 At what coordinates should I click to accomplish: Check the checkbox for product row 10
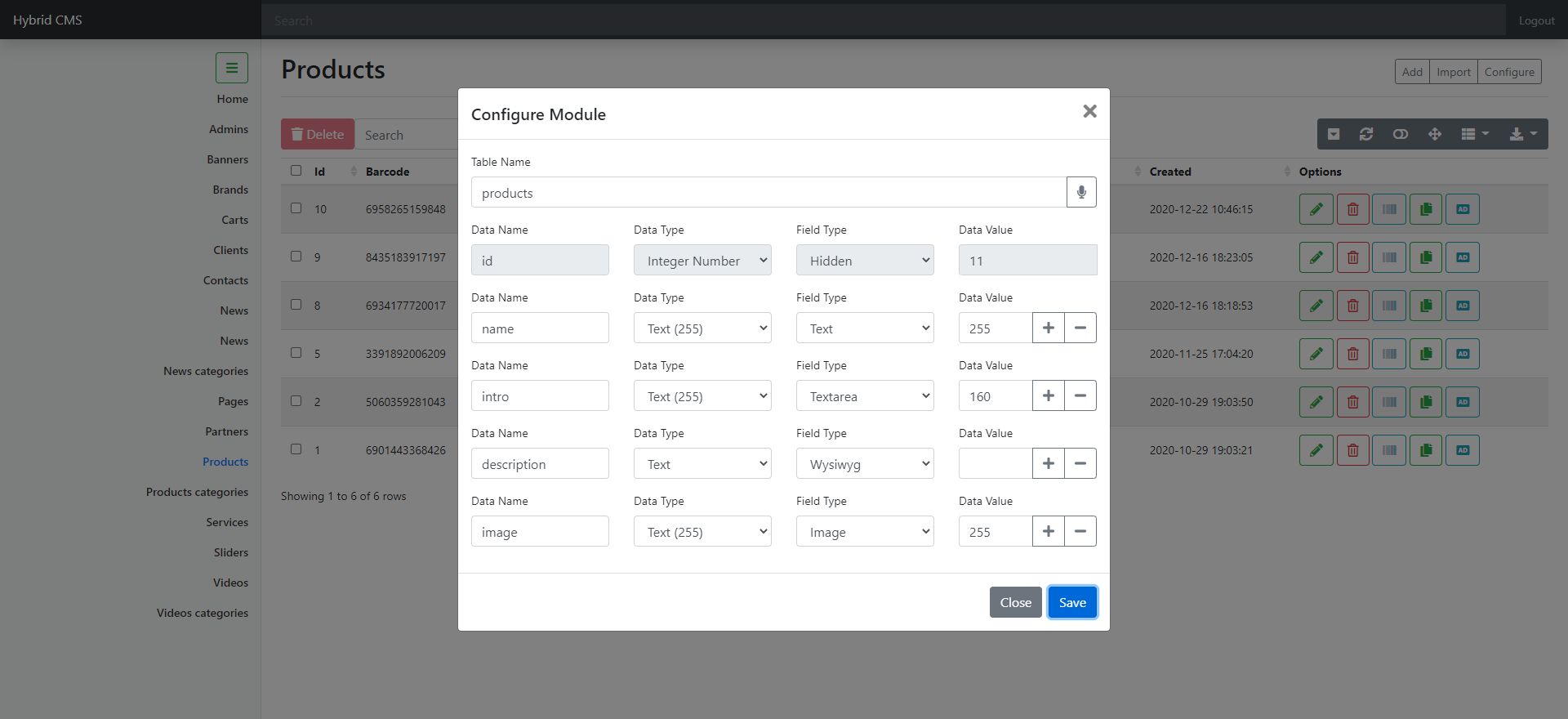coord(296,208)
